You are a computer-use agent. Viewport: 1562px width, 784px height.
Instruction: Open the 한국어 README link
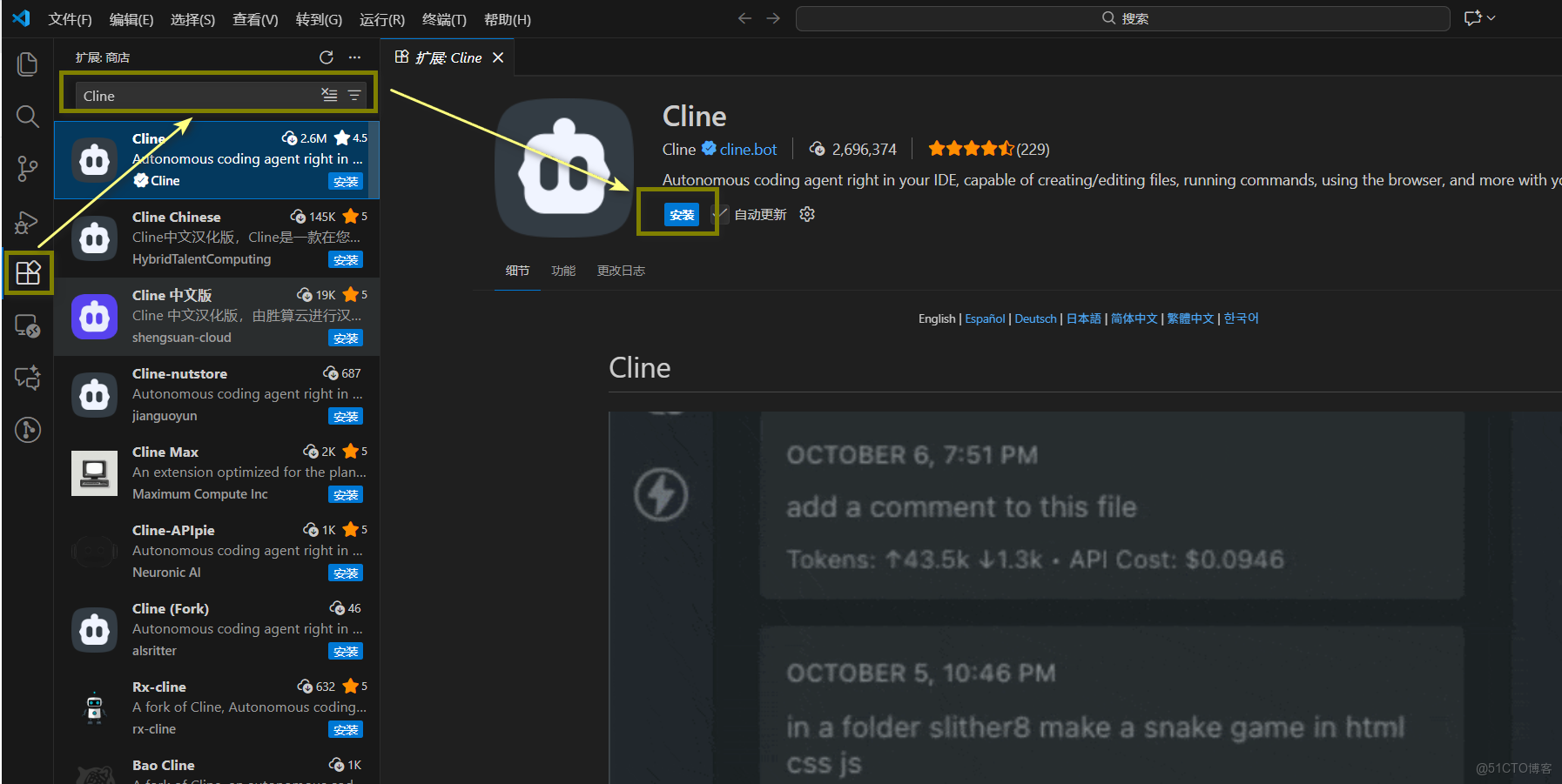tap(1241, 318)
